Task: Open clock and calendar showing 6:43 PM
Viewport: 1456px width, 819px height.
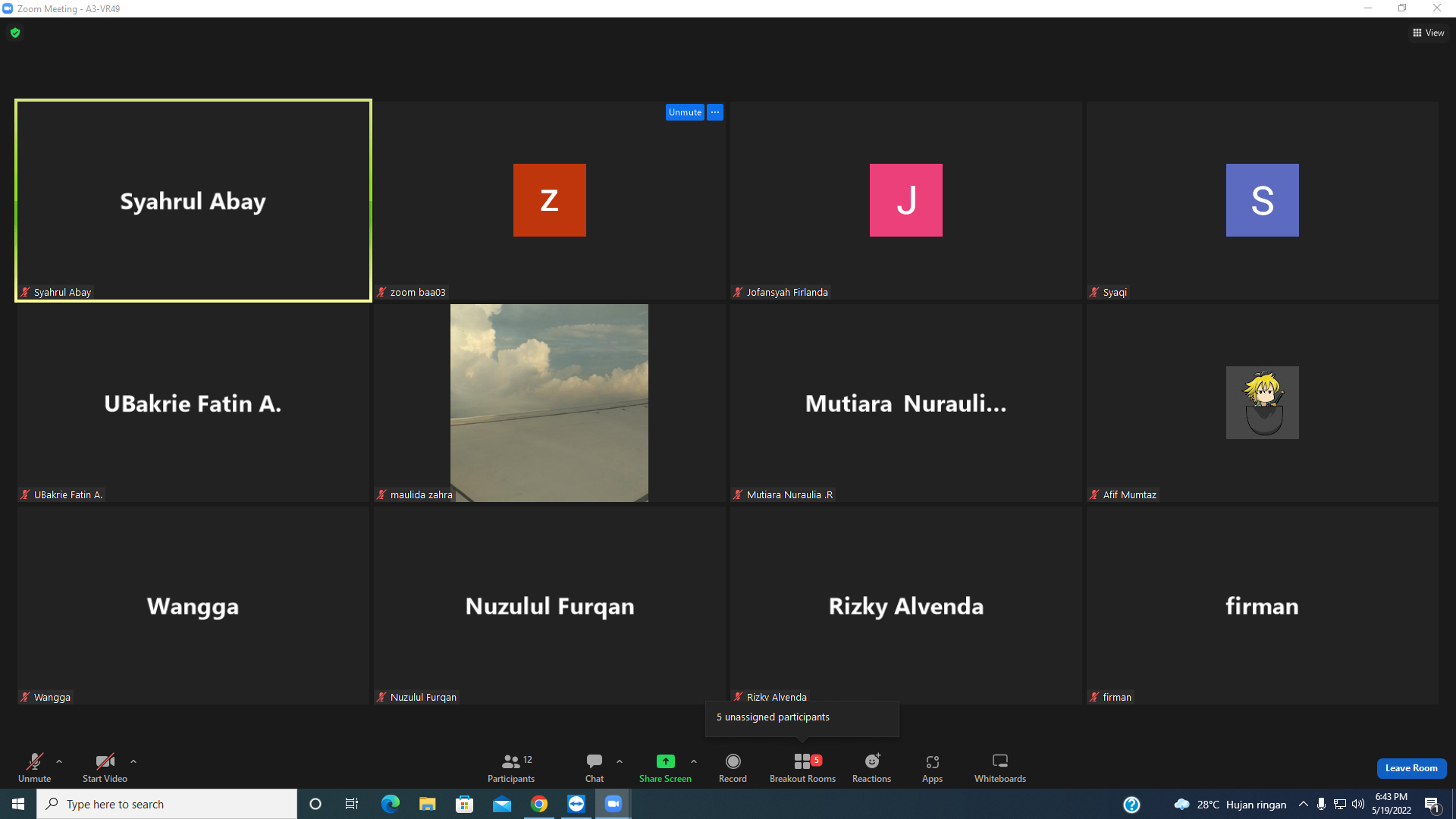Action: pos(1392,804)
